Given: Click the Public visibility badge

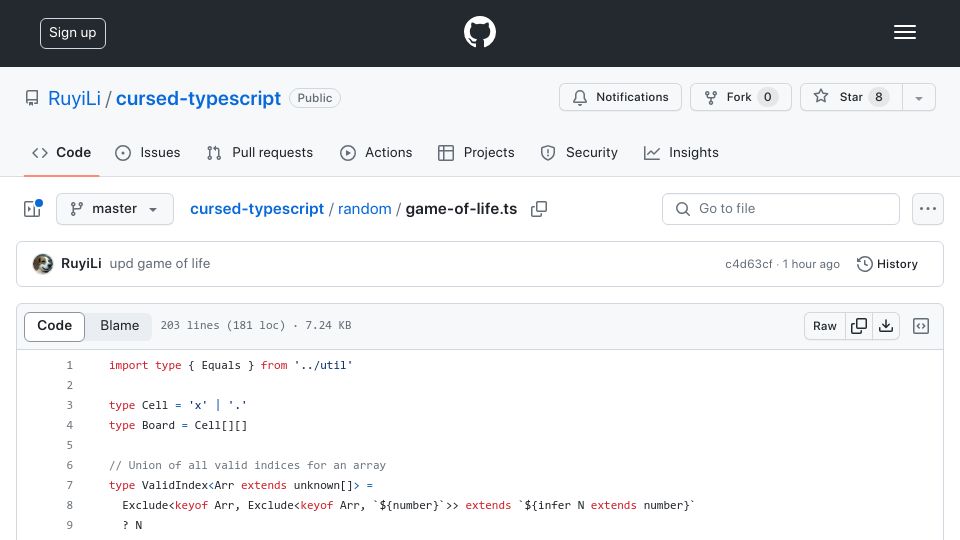Looking at the screenshot, I should [315, 98].
